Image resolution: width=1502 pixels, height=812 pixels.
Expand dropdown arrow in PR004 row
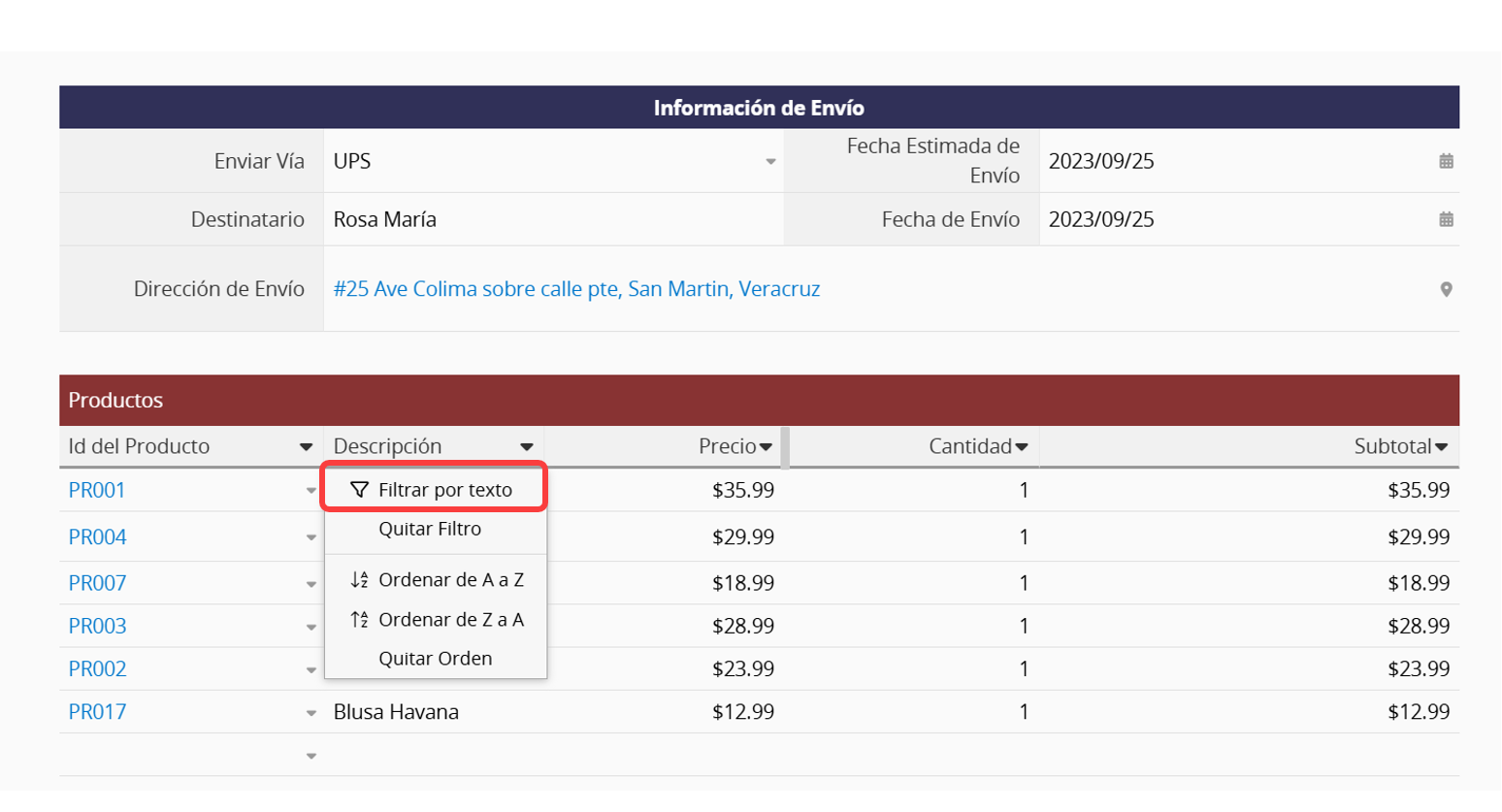point(310,537)
